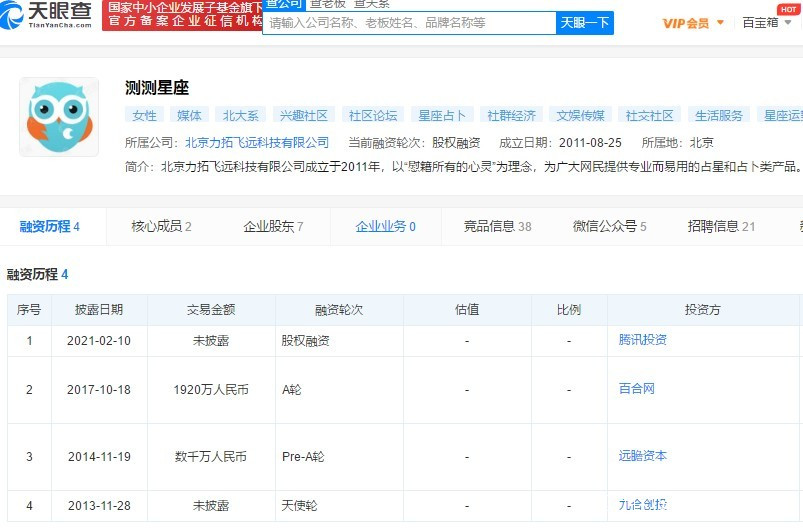Click the 交易金额 column header
This screenshot has height=528, width=803.
[x=211, y=309]
